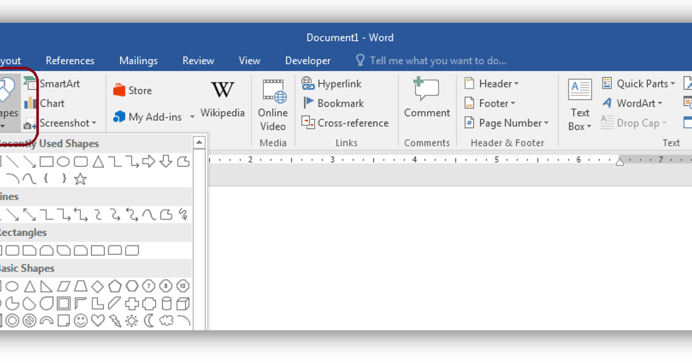This screenshot has height=363, width=692.
Task: Insert a SmartArt graphic
Action: pyautogui.click(x=52, y=83)
